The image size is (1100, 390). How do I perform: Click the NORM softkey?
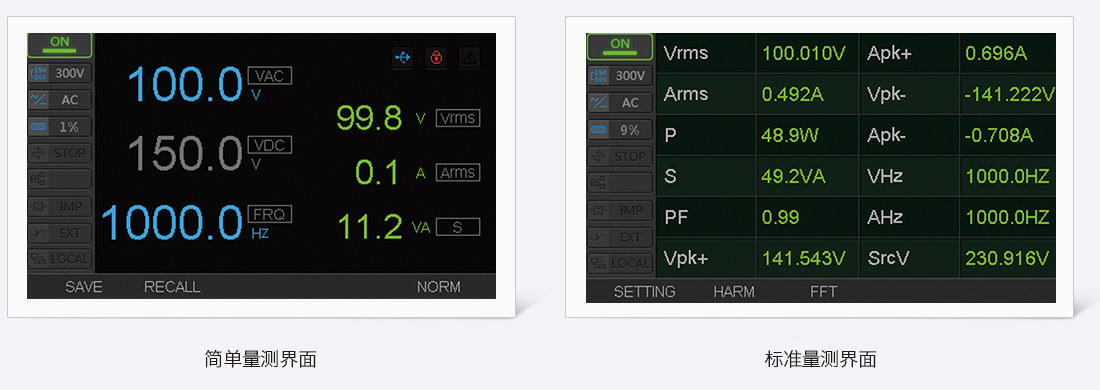pyautogui.click(x=438, y=287)
